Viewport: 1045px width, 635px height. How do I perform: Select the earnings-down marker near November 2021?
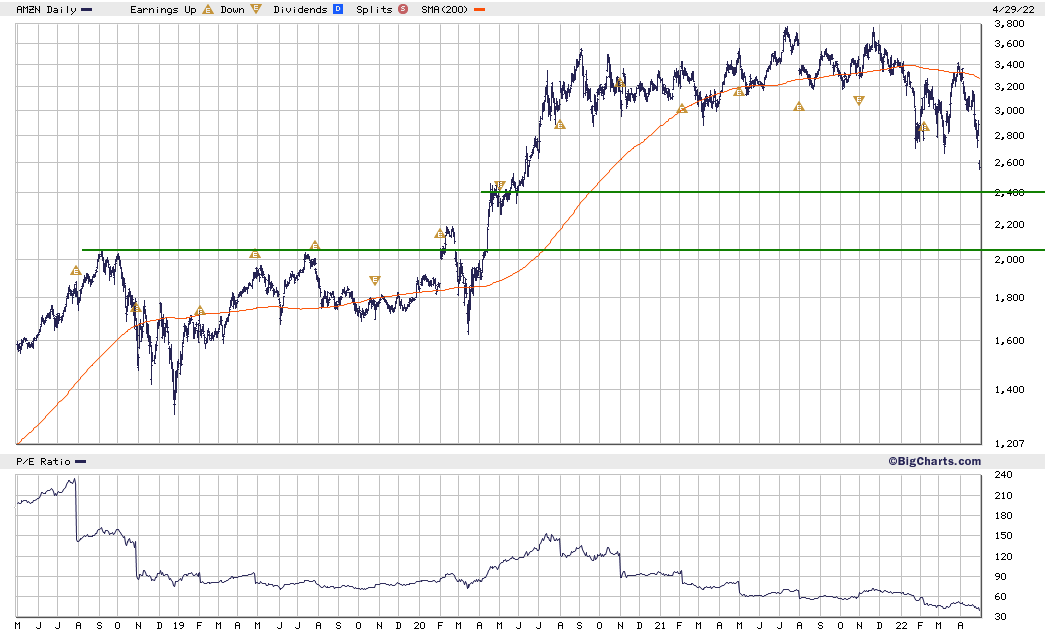pyautogui.click(x=858, y=101)
